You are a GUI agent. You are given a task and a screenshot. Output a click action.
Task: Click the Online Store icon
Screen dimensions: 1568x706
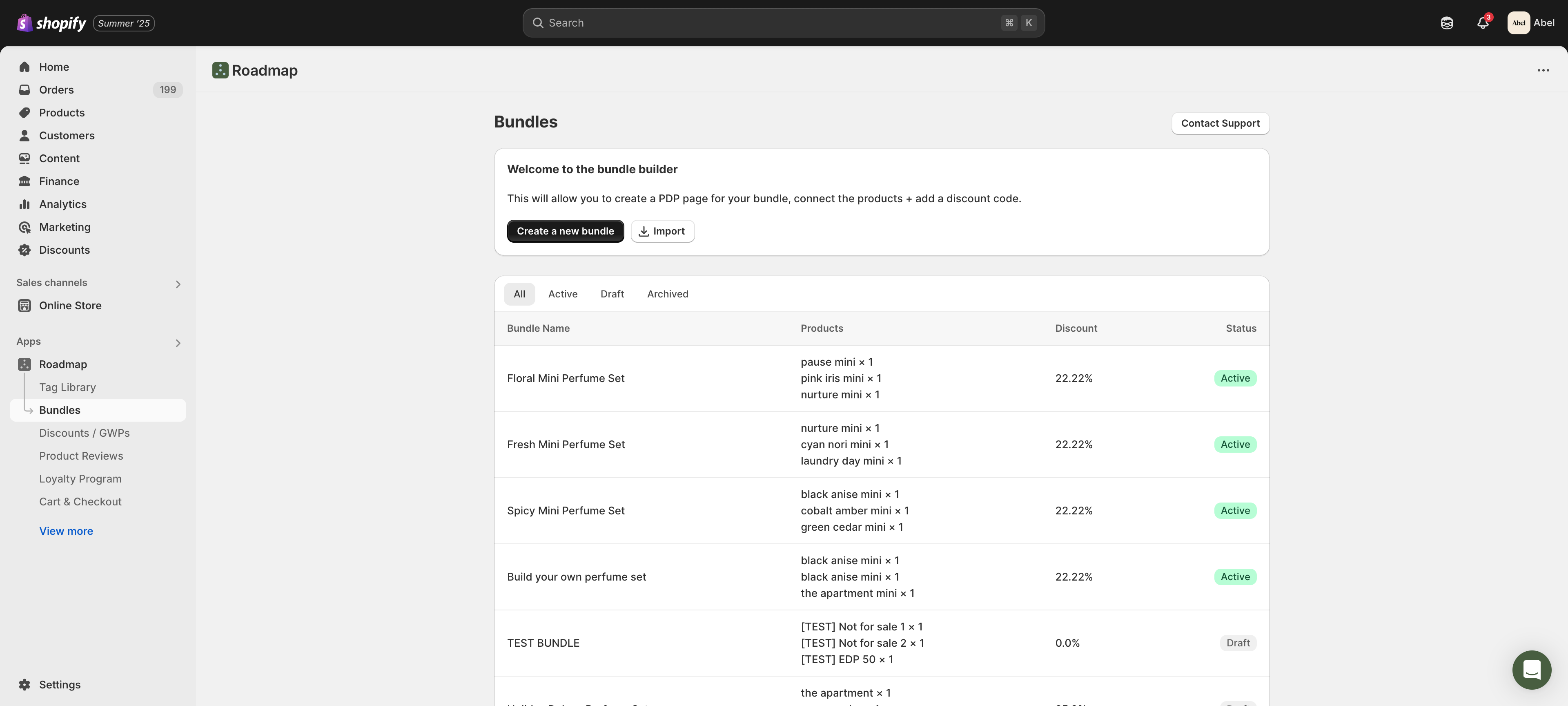click(24, 306)
